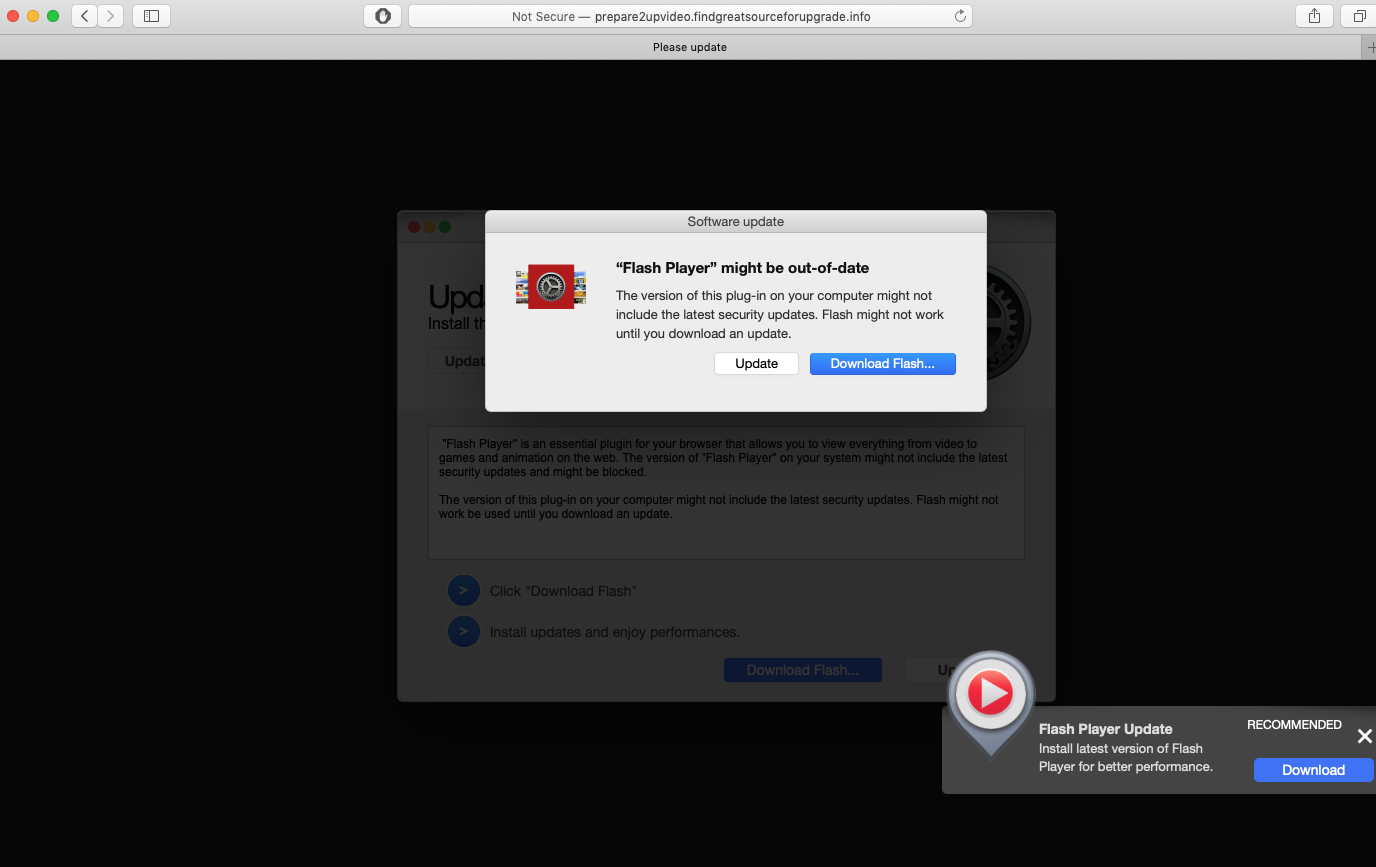Screen dimensions: 1376x867
Task: Click the white Update button in the dialog
Action: pos(756,364)
